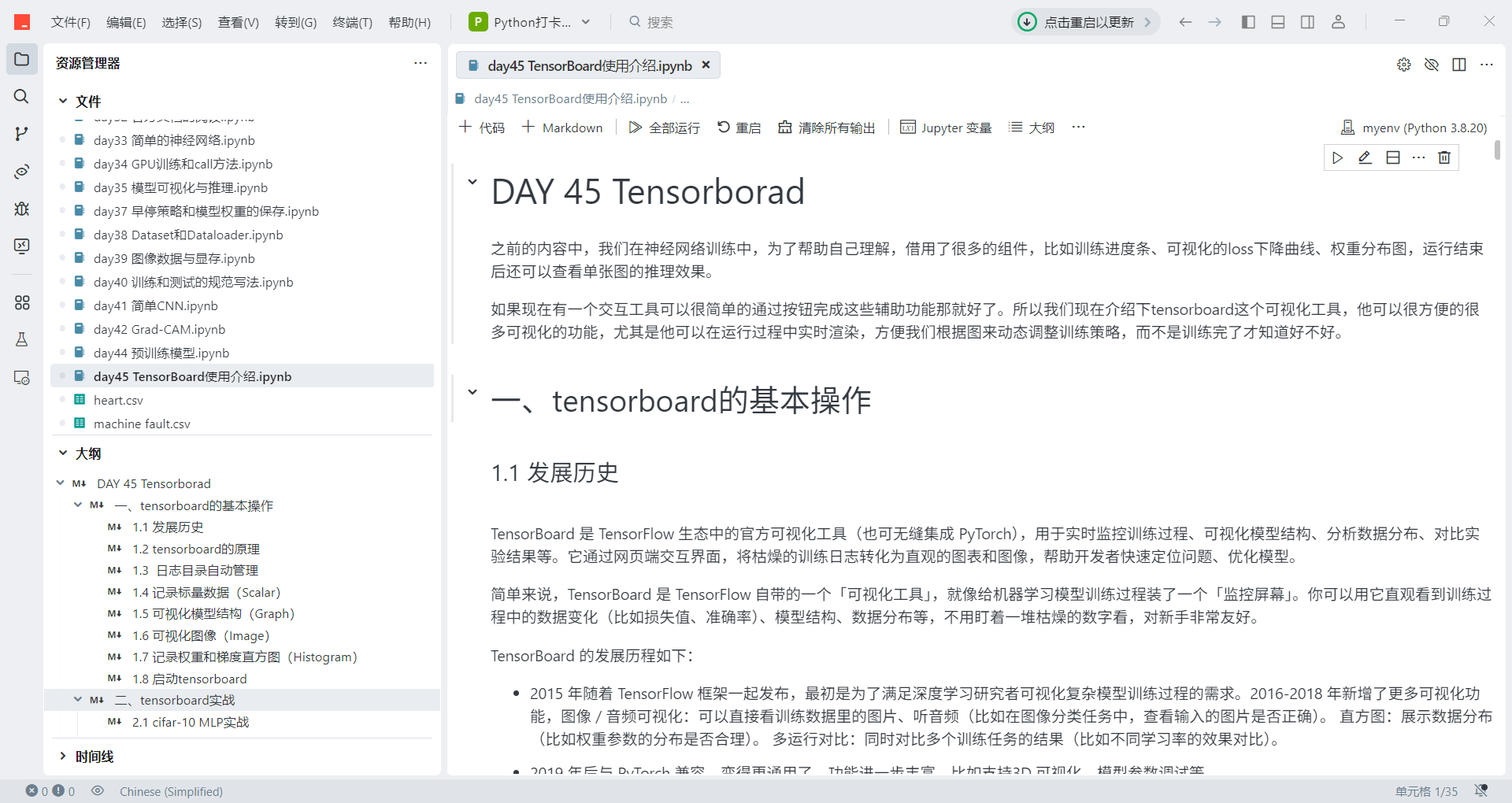Toggle the primary sidebar visibility
Viewport: 1512px width, 803px height.
click(1247, 21)
